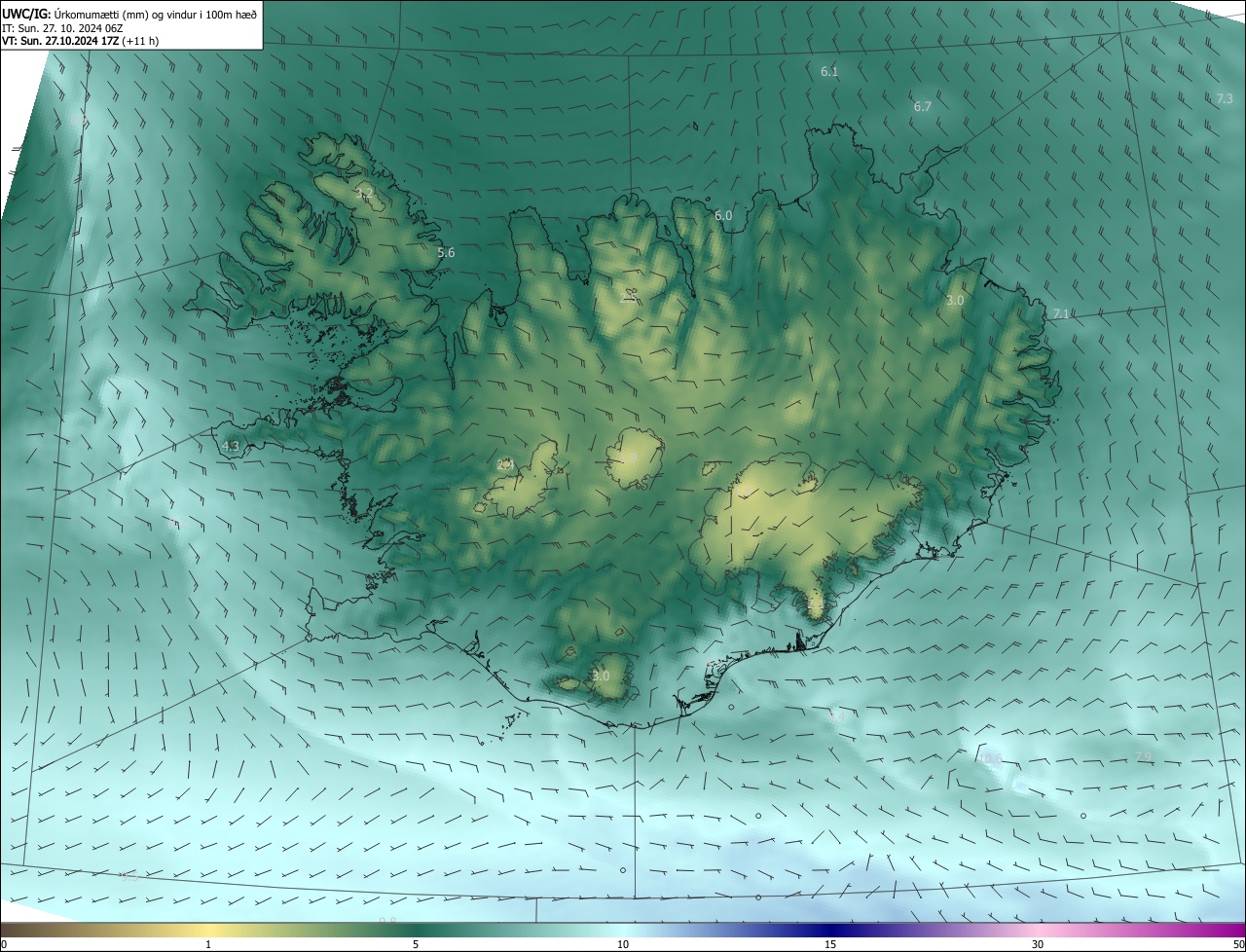Click the 6.7 value label on map
This screenshot has height=952, width=1246.
[923, 107]
